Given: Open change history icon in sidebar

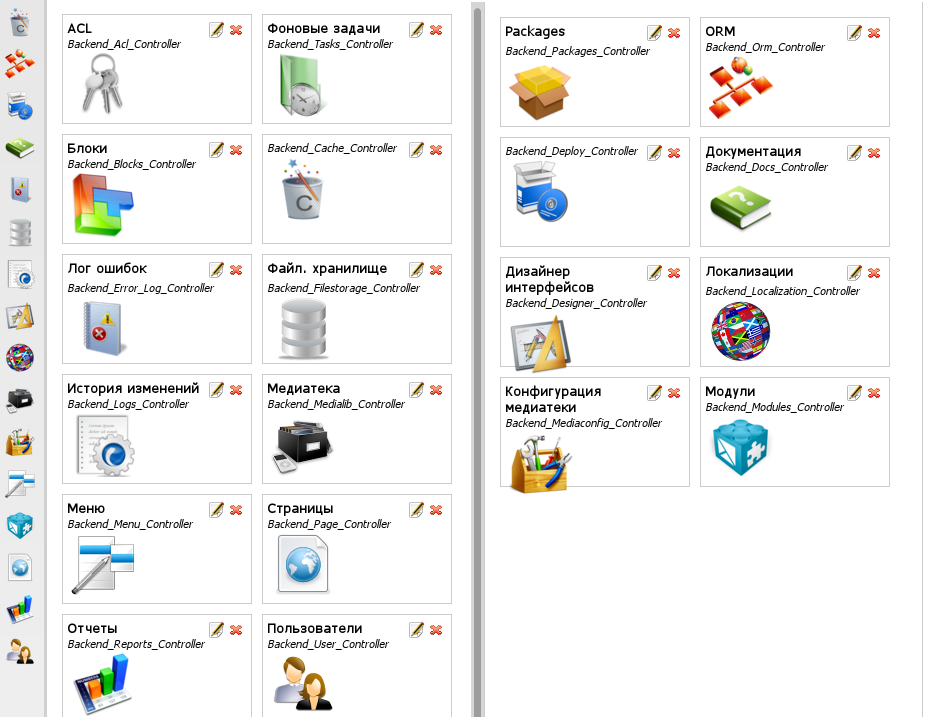Looking at the screenshot, I should (21, 274).
